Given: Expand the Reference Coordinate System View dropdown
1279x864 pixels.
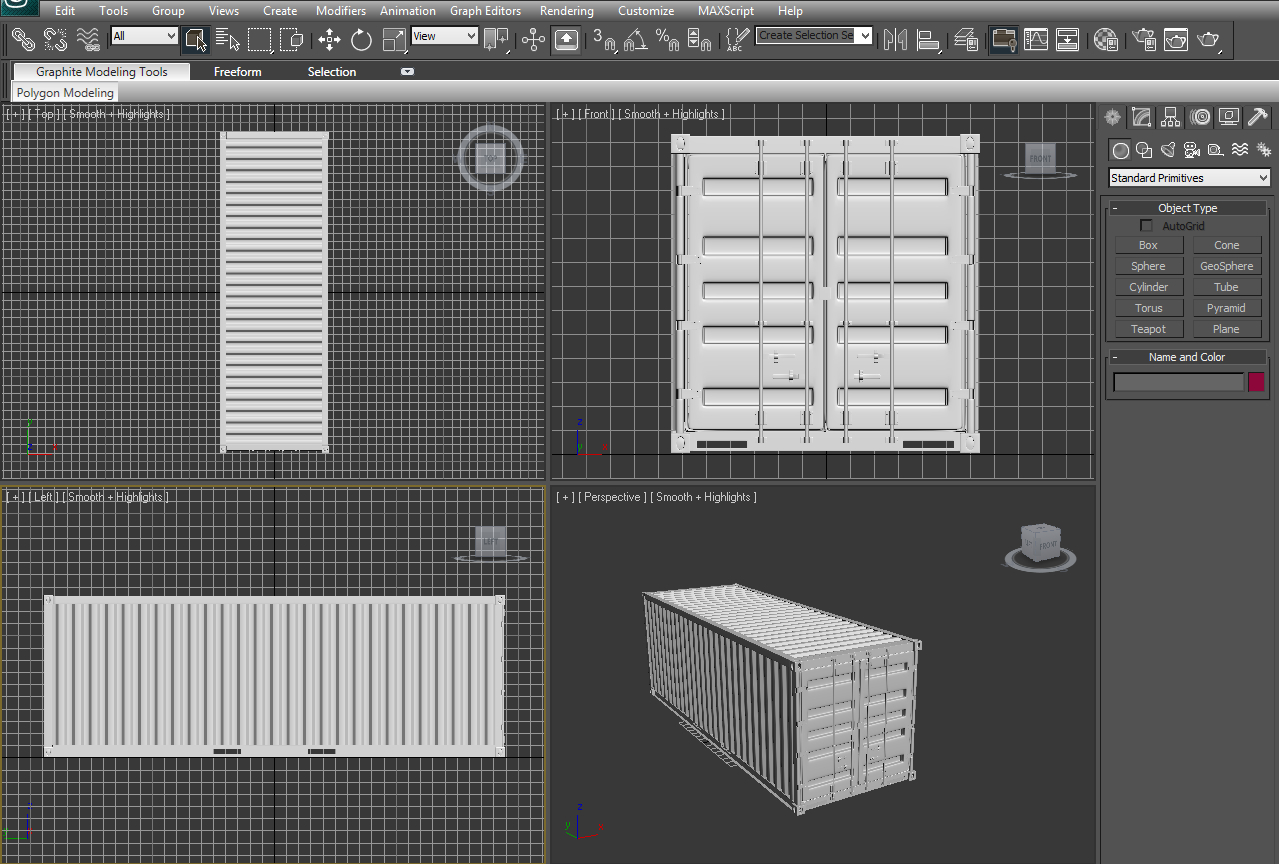Looking at the screenshot, I should click(444, 35).
